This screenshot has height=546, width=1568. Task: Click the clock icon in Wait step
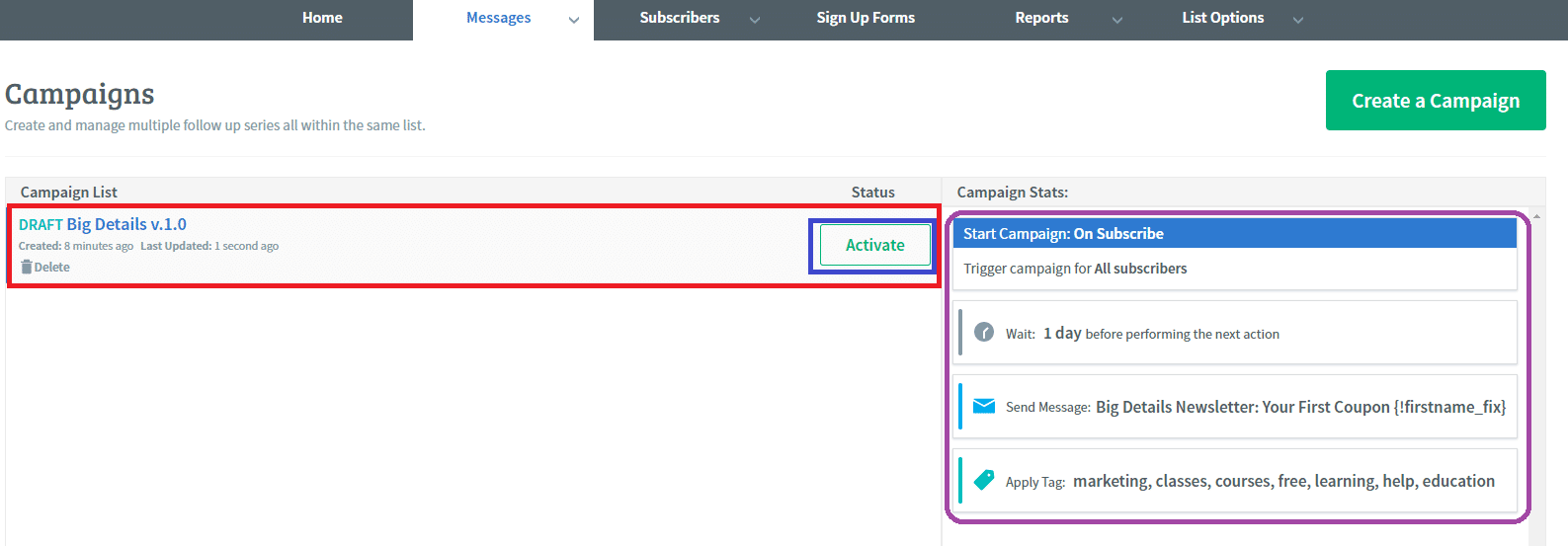[x=984, y=332]
